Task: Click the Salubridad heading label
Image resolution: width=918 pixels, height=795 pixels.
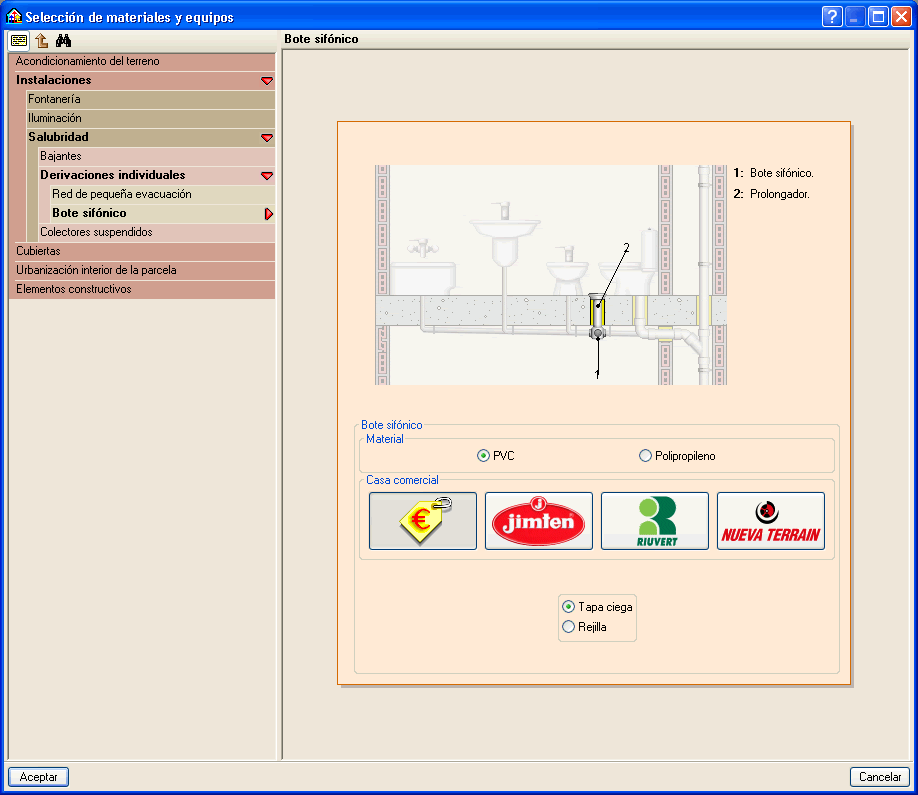Action: (59, 137)
